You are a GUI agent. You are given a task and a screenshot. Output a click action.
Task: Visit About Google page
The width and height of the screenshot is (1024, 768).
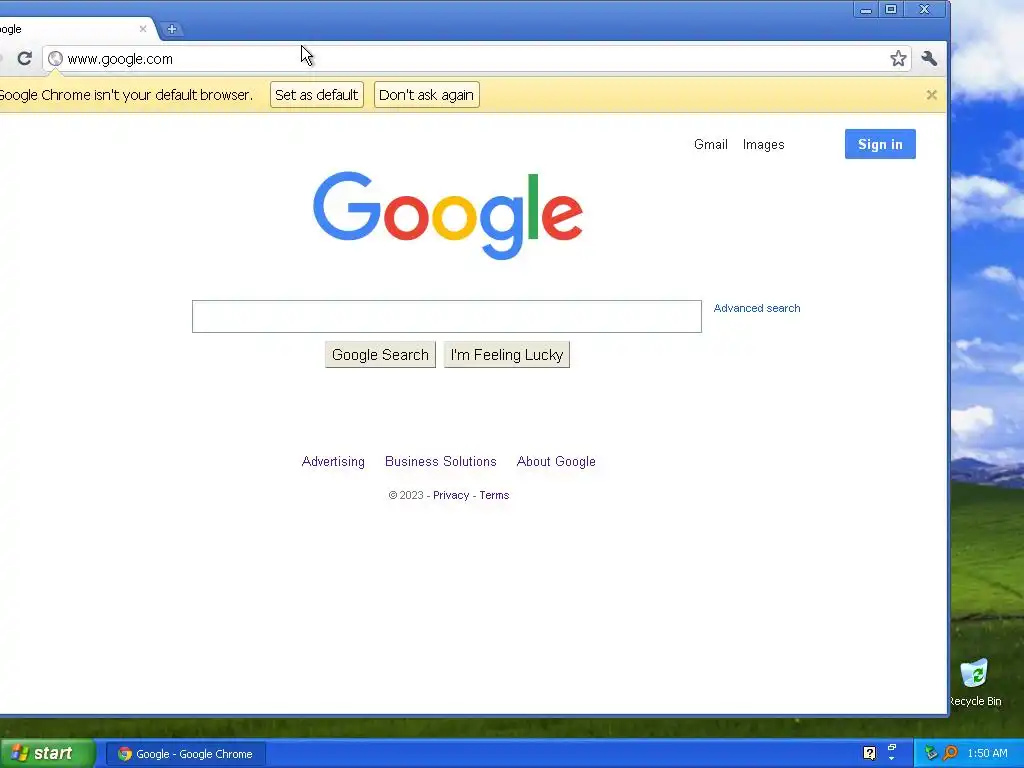coord(556,462)
